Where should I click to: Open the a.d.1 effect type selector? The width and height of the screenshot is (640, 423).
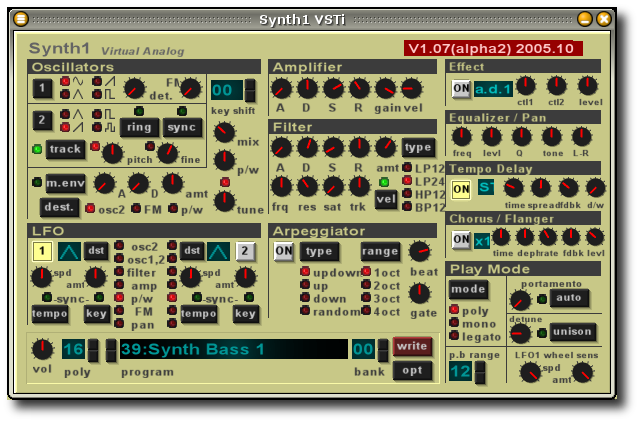coord(493,89)
